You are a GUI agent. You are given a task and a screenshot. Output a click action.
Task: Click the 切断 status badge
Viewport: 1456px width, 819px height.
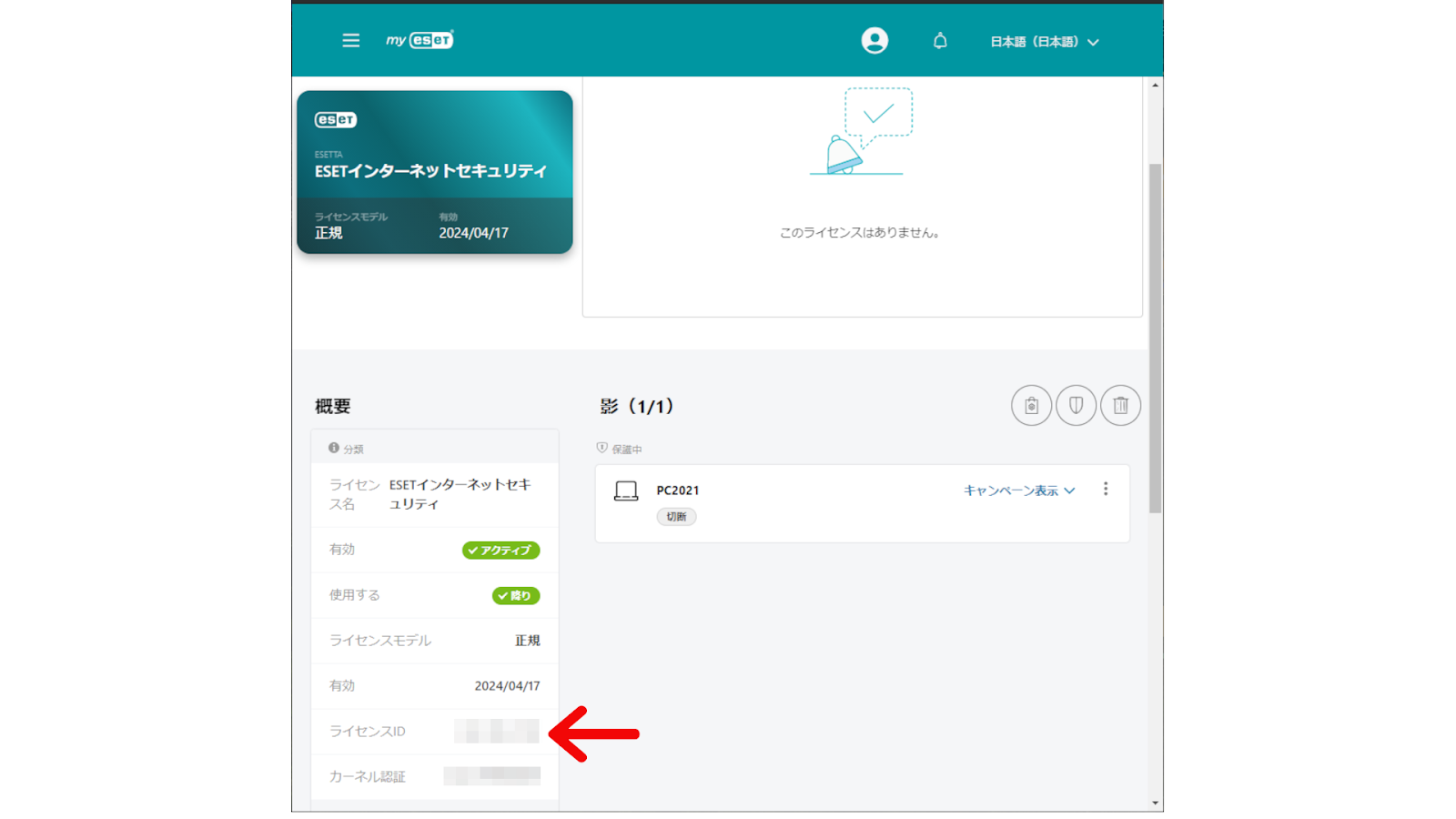676,517
